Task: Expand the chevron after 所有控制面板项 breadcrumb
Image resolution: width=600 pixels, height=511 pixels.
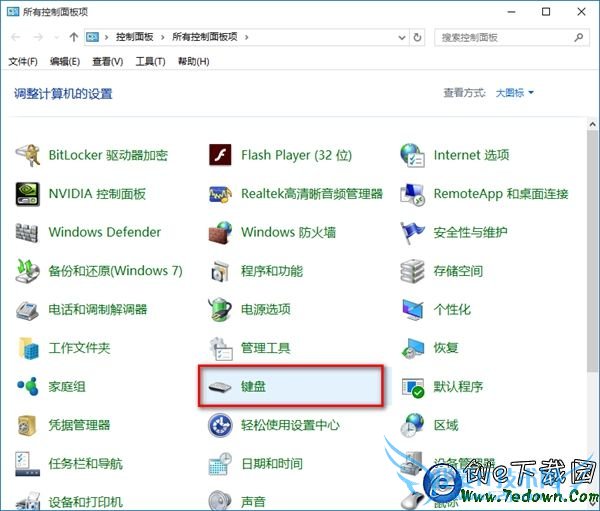Action: click(247, 38)
